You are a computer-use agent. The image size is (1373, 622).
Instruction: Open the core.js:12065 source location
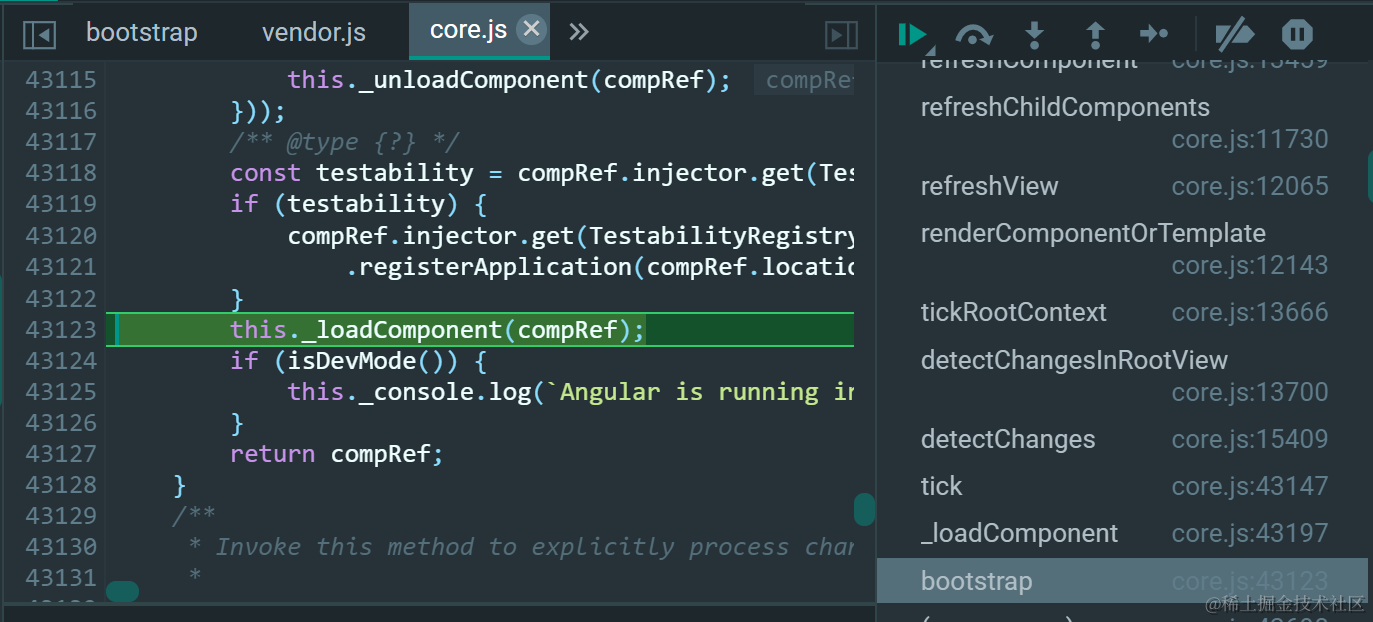click(1250, 186)
